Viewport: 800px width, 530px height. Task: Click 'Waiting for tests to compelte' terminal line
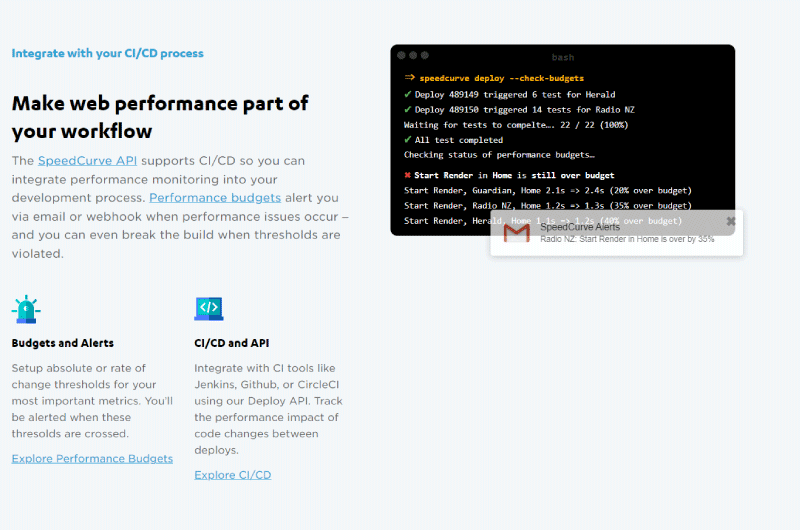[x=516, y=125]
